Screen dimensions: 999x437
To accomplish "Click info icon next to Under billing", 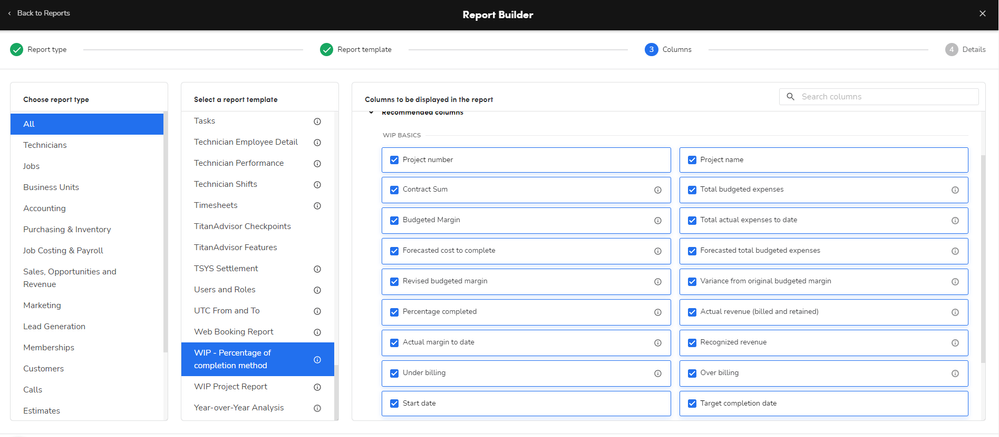I will point(657,373).
